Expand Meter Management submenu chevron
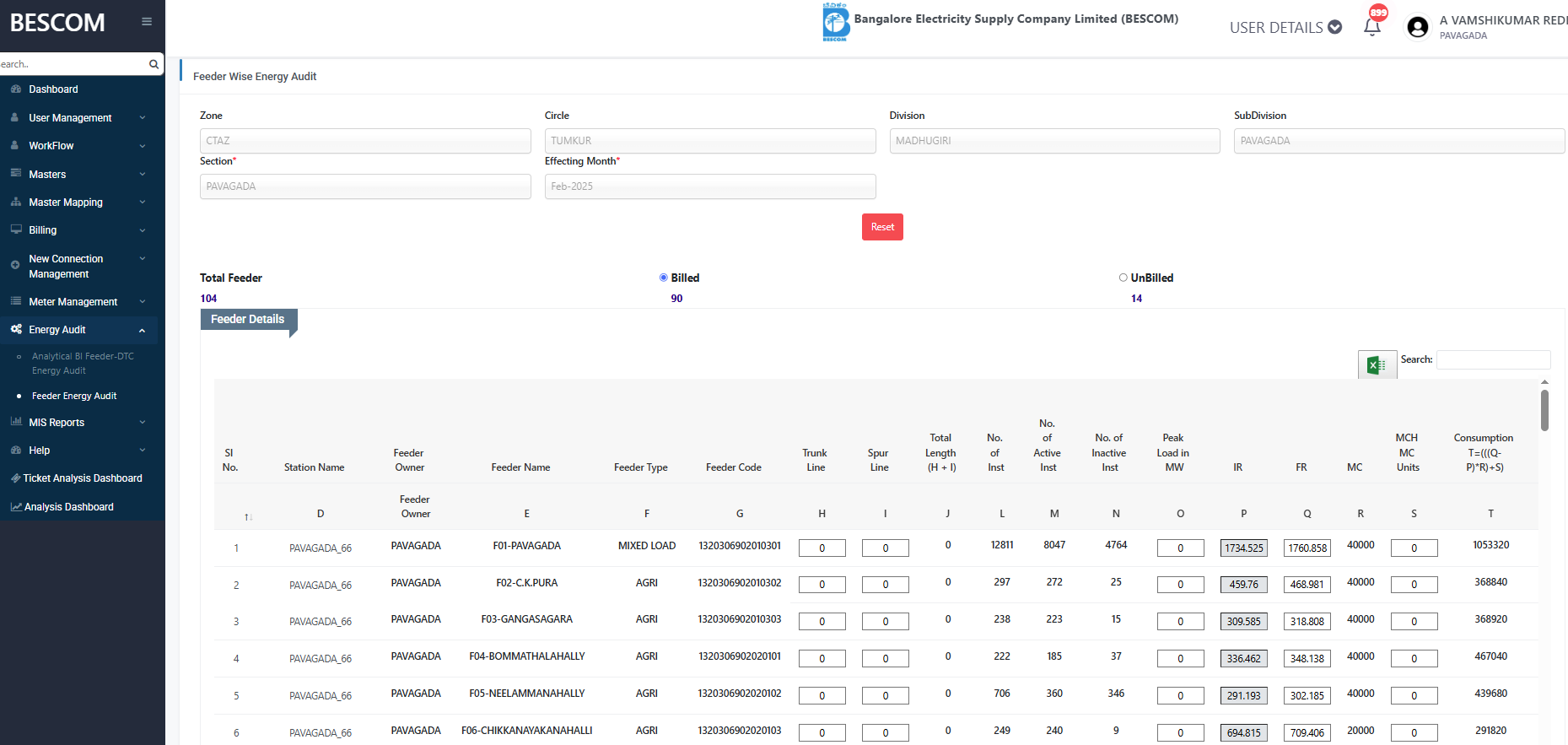The height and width of the screenshot is (745, 1568). click(142, 302)
